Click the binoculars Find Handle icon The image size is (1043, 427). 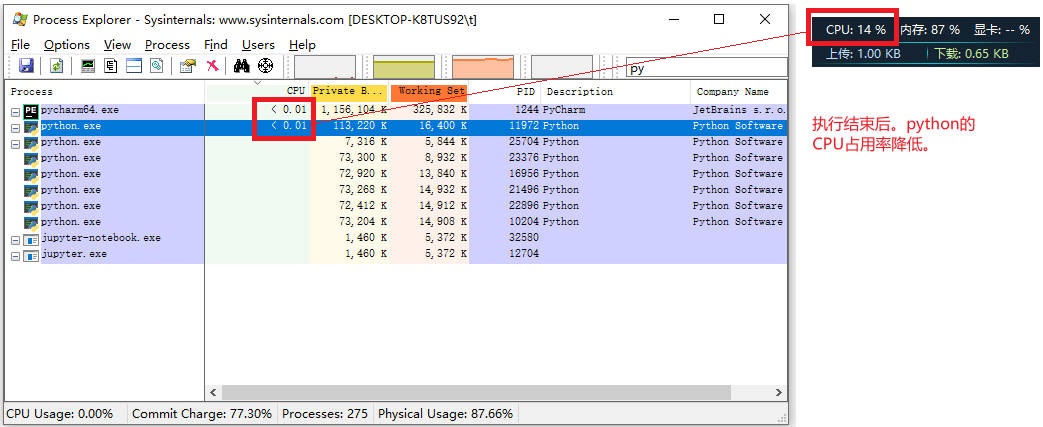[241, 66]
